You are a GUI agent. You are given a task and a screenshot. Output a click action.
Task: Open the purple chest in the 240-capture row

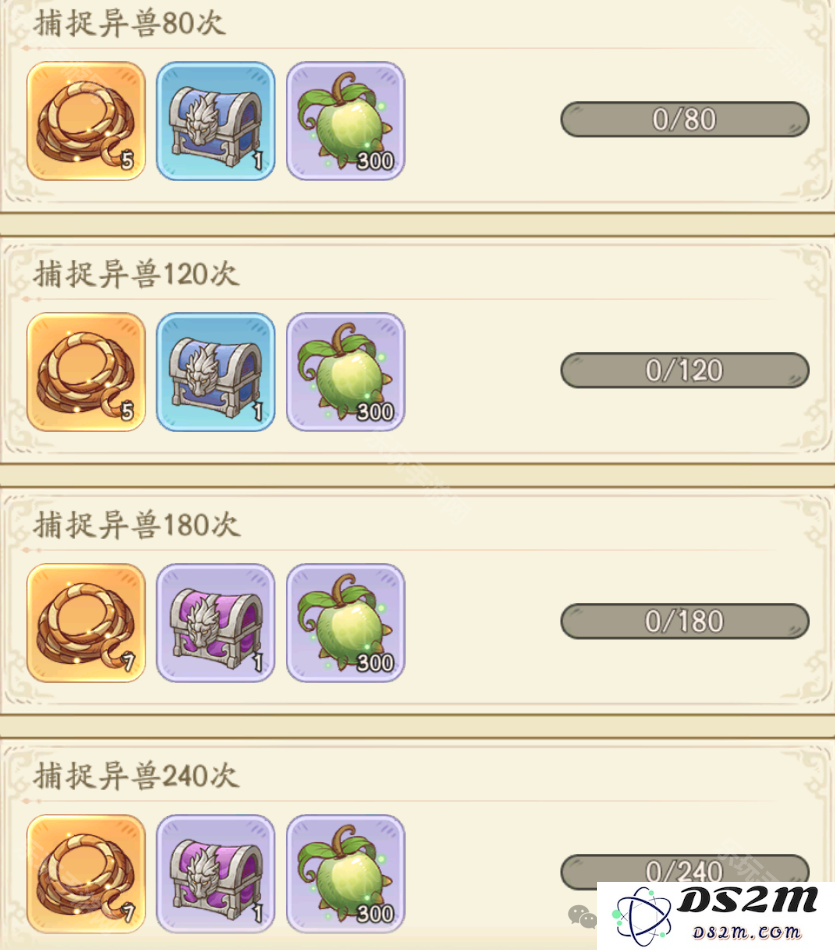coord(216,873)
